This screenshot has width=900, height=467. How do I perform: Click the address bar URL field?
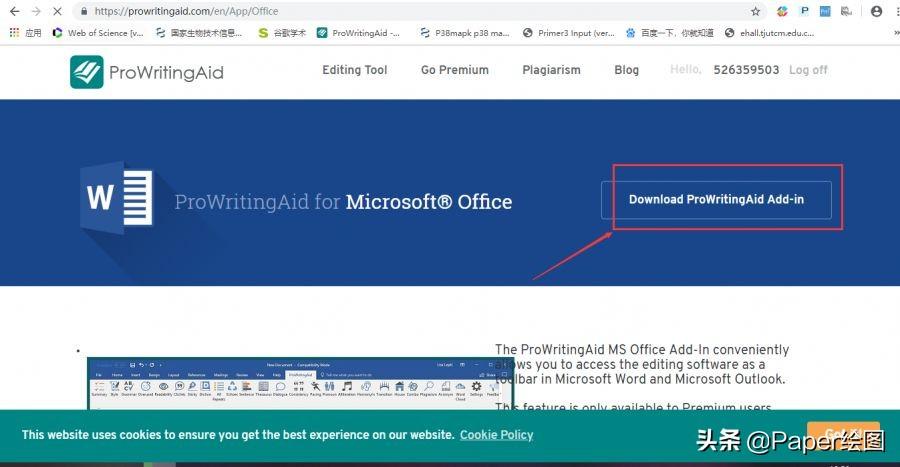pyautogui.click(x=419, y=11)
